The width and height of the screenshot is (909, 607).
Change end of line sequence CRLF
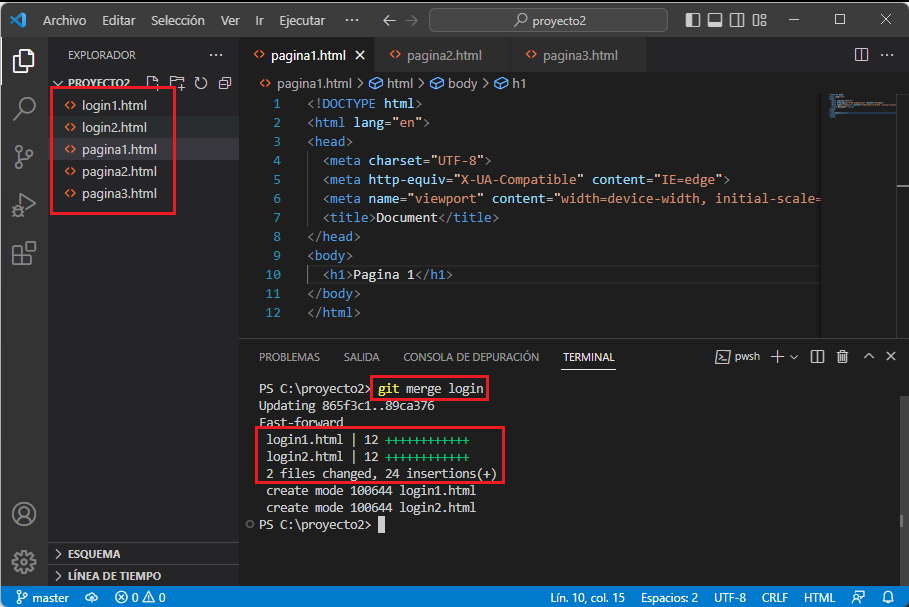(775, 597)
